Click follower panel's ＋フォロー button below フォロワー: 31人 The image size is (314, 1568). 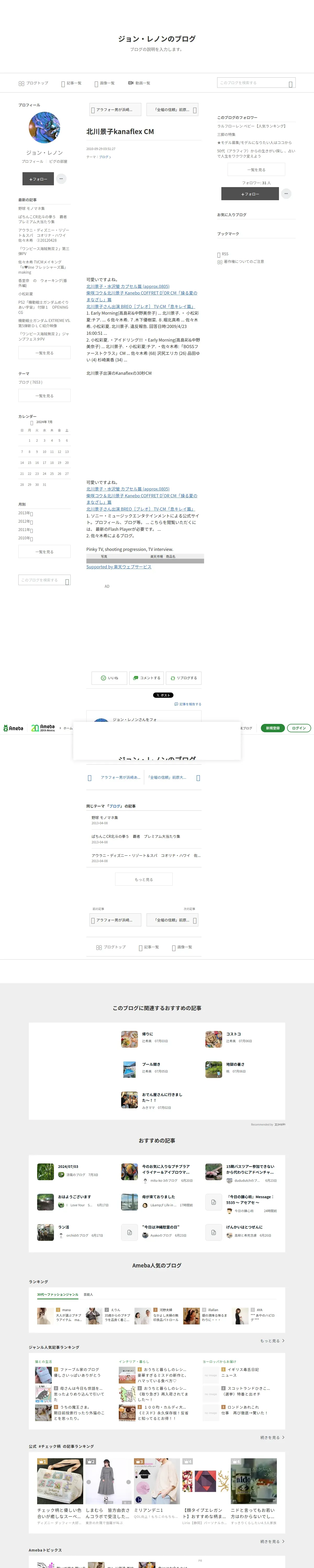click(x=250, y=194)
